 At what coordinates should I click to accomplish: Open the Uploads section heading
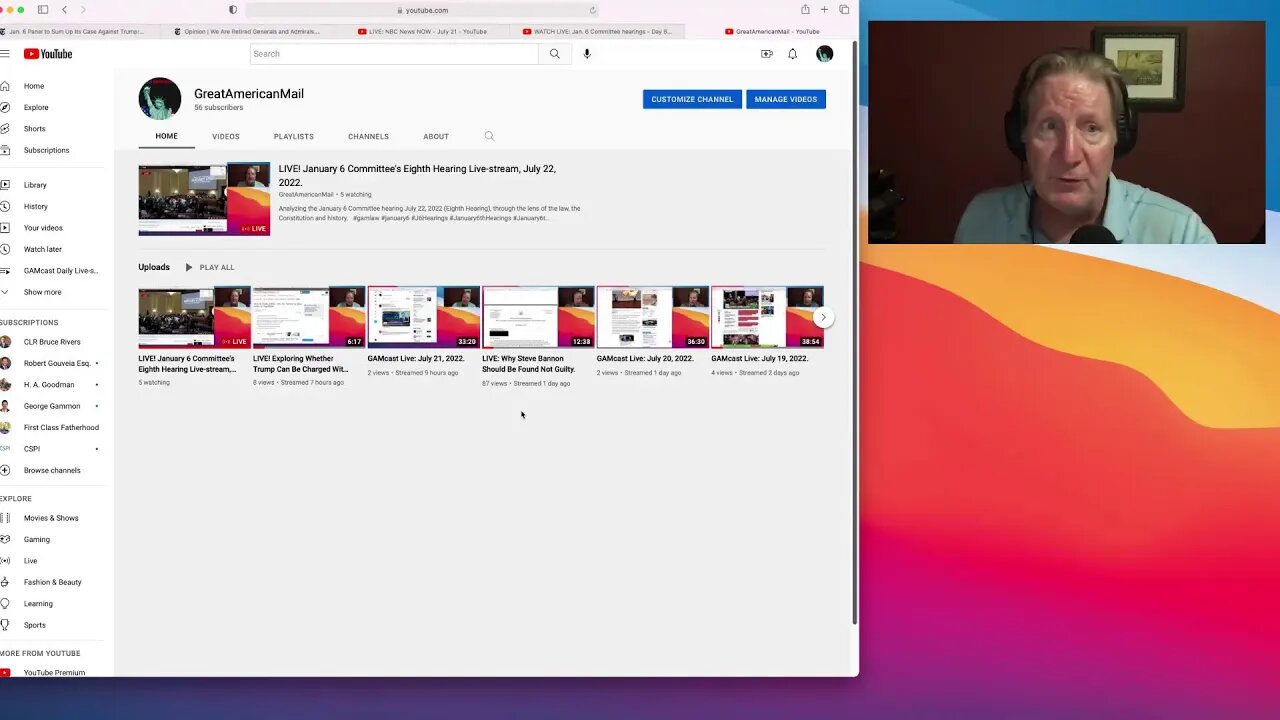coord(154,267)
